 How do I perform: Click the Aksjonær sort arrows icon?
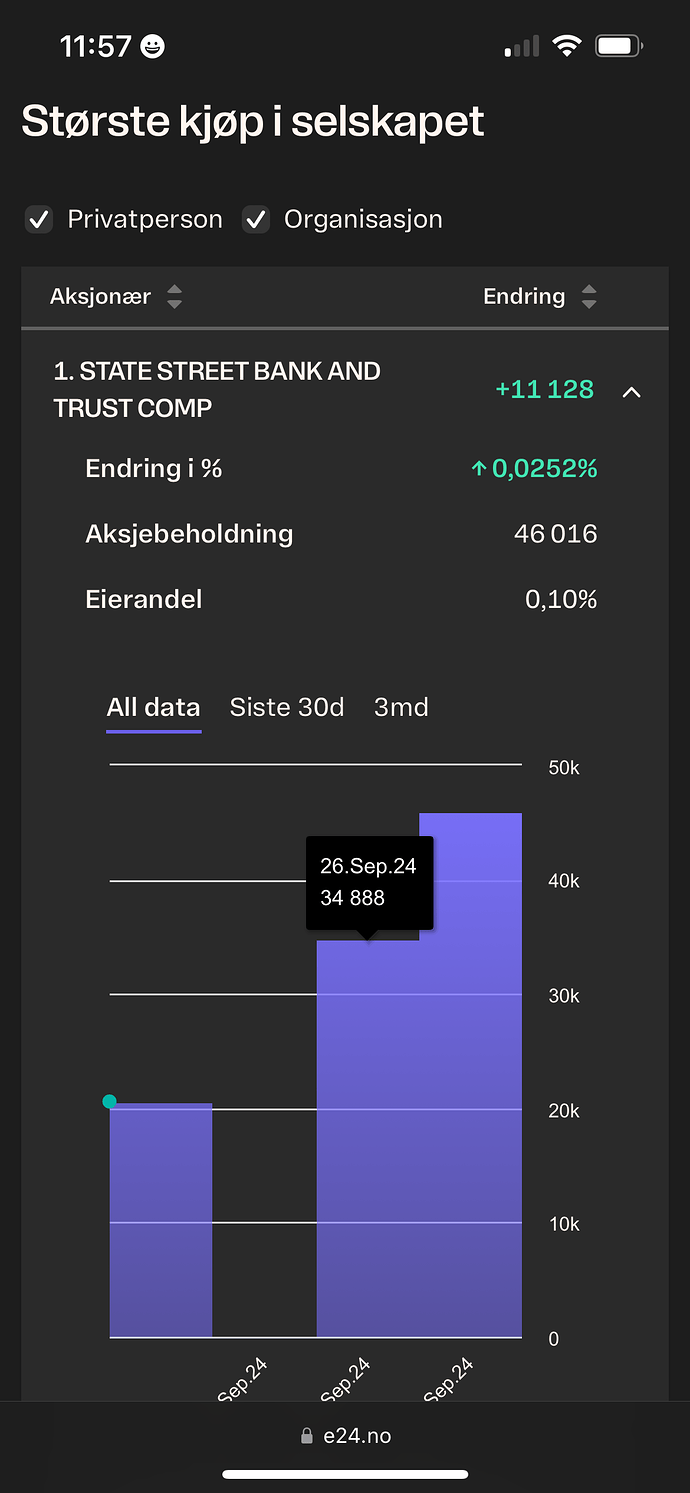[x=174, y=297]
